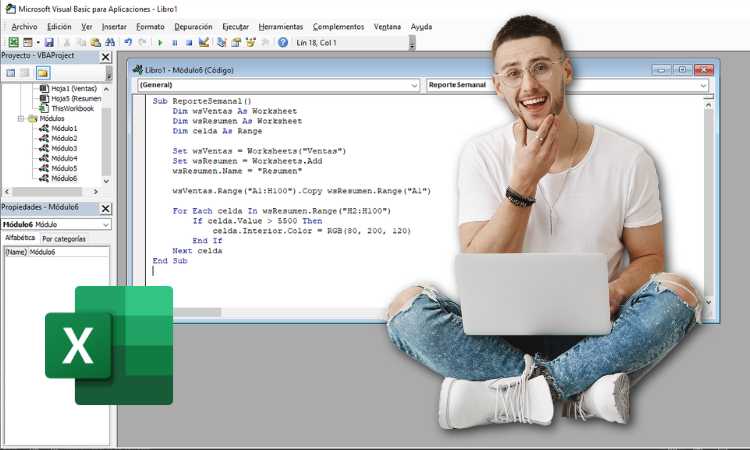
Task: Toggle Design Mode in the toolbar
Action: 204,43
